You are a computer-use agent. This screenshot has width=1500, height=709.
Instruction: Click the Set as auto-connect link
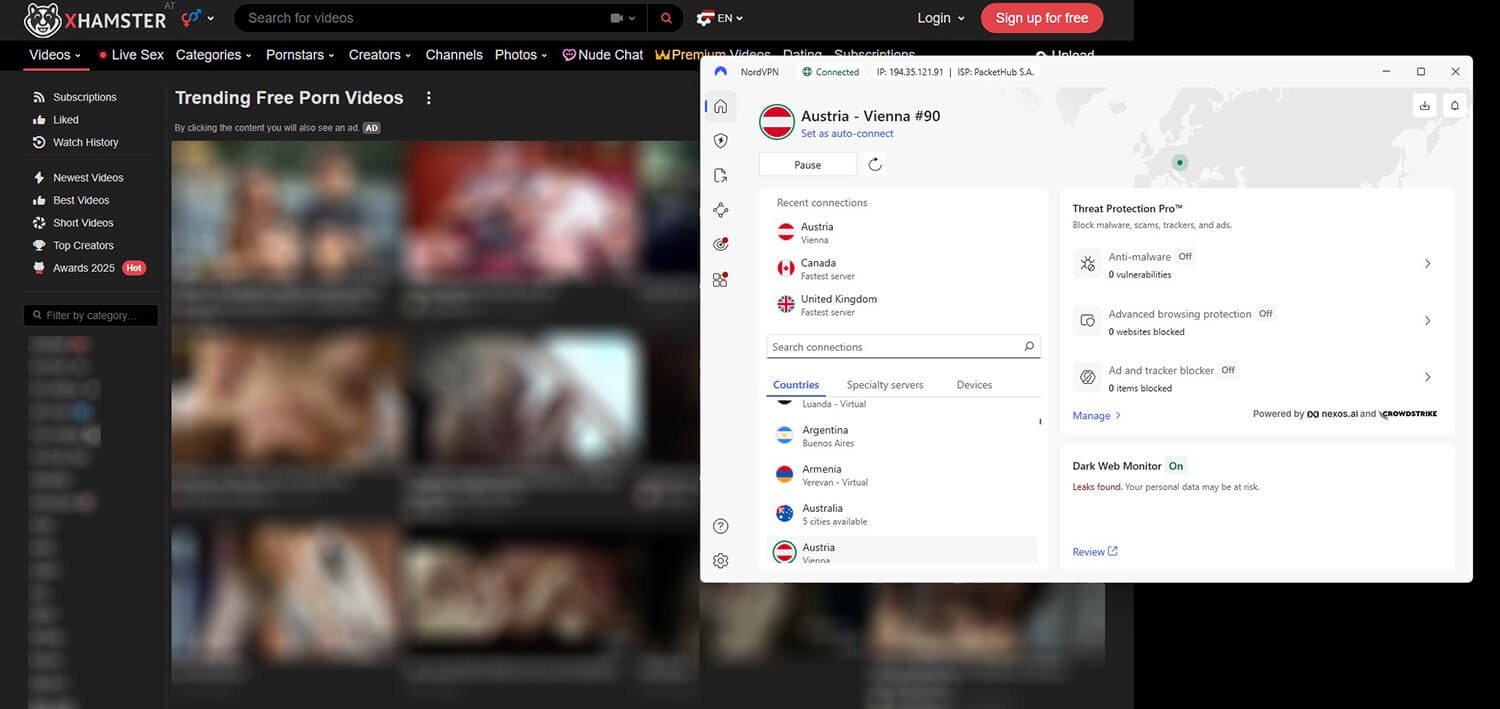tap(847, 134)
